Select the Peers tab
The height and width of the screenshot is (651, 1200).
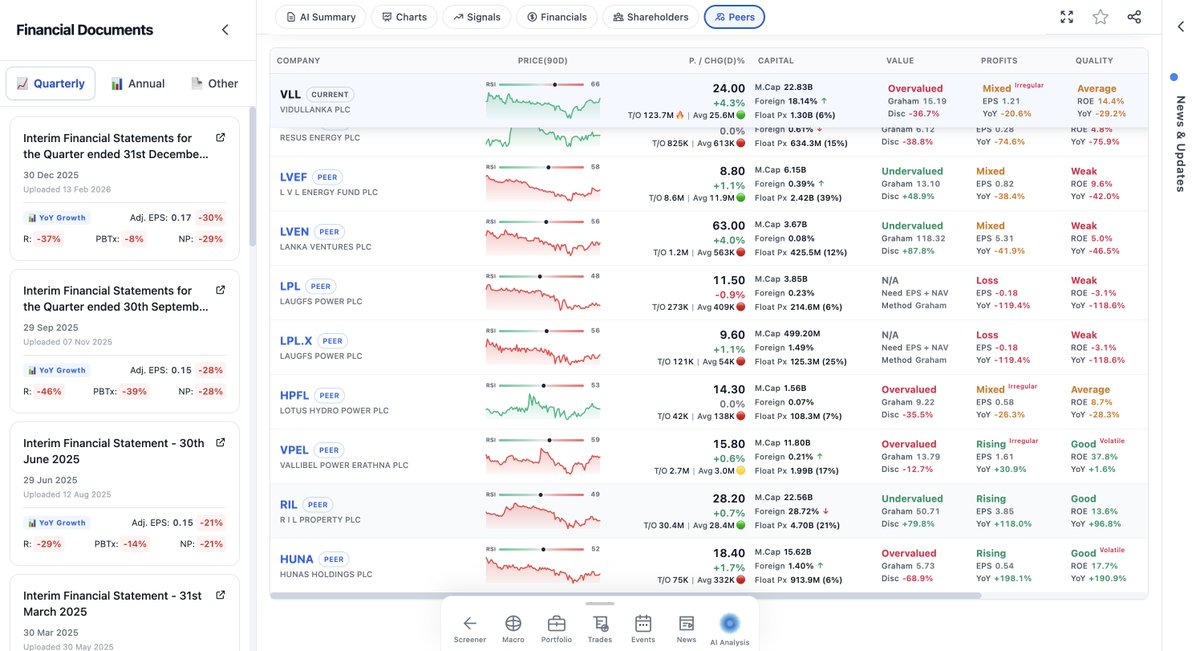coord(735,17)
